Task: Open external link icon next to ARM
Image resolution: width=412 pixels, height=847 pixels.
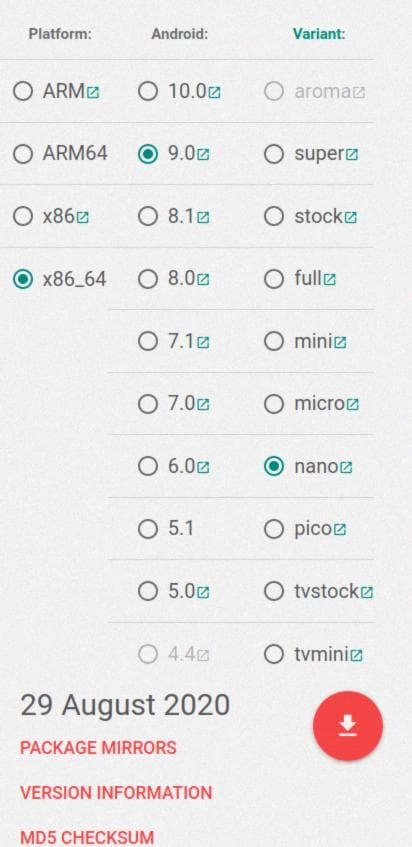Action: click(93, 92)
